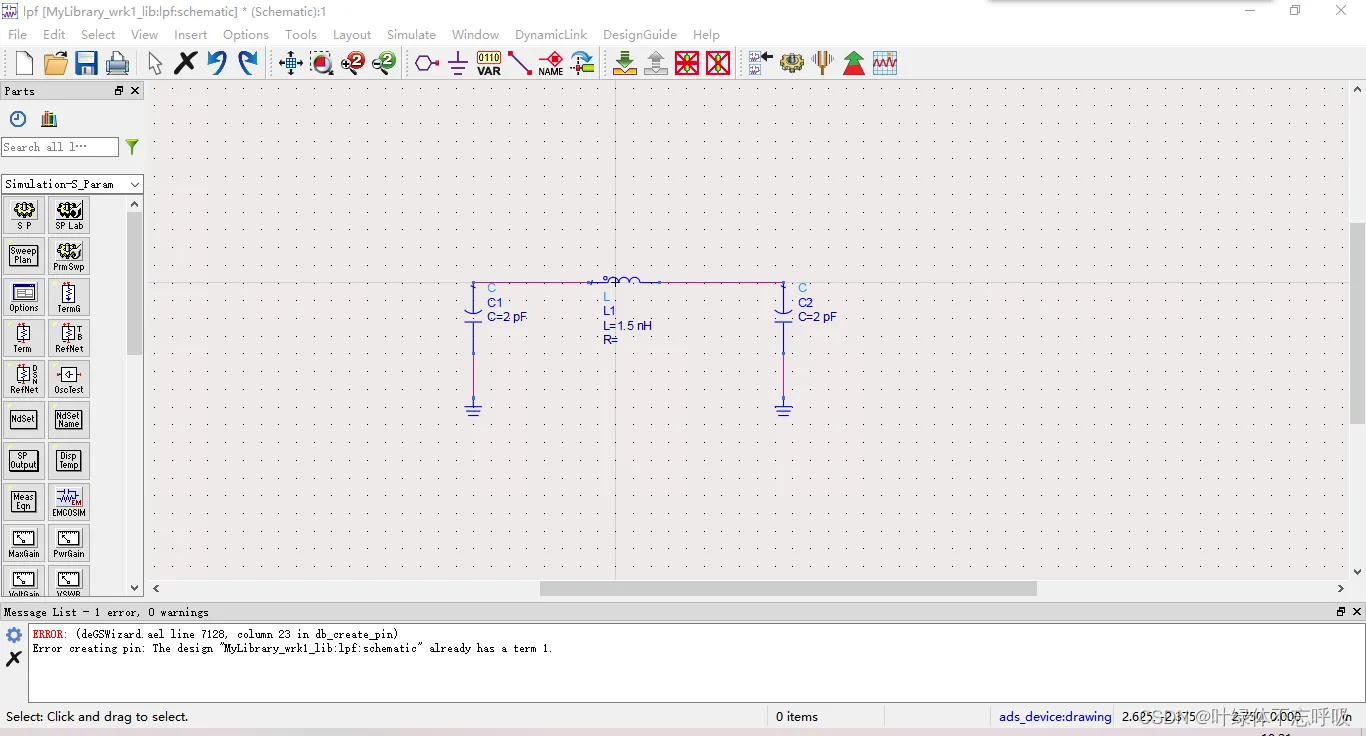Open the Simulate menu
The image size is (1366, 736).
(x=411, y=34)
